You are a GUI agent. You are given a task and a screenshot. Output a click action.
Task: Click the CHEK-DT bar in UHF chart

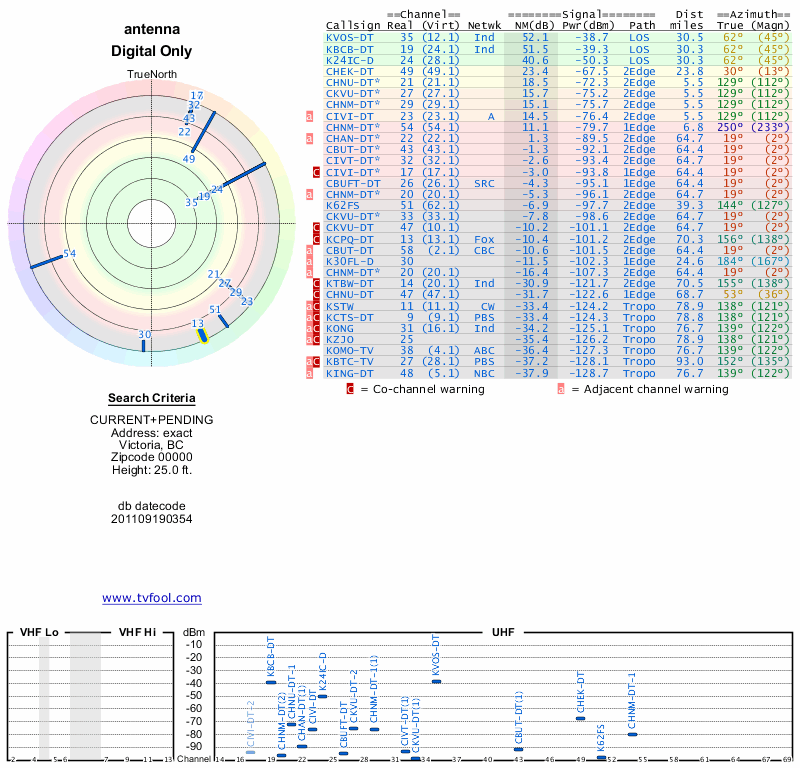point(581,719)
